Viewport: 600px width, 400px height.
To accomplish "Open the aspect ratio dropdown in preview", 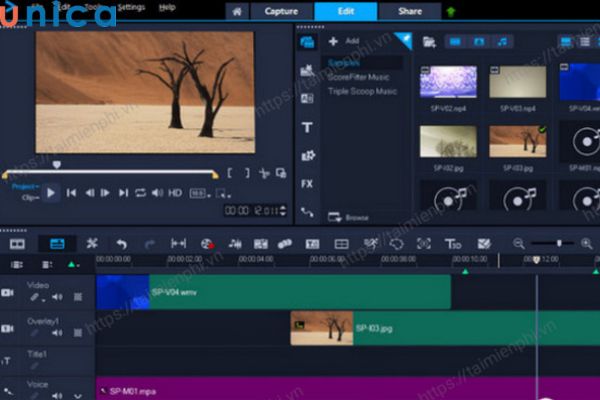I will coord(200,194).
